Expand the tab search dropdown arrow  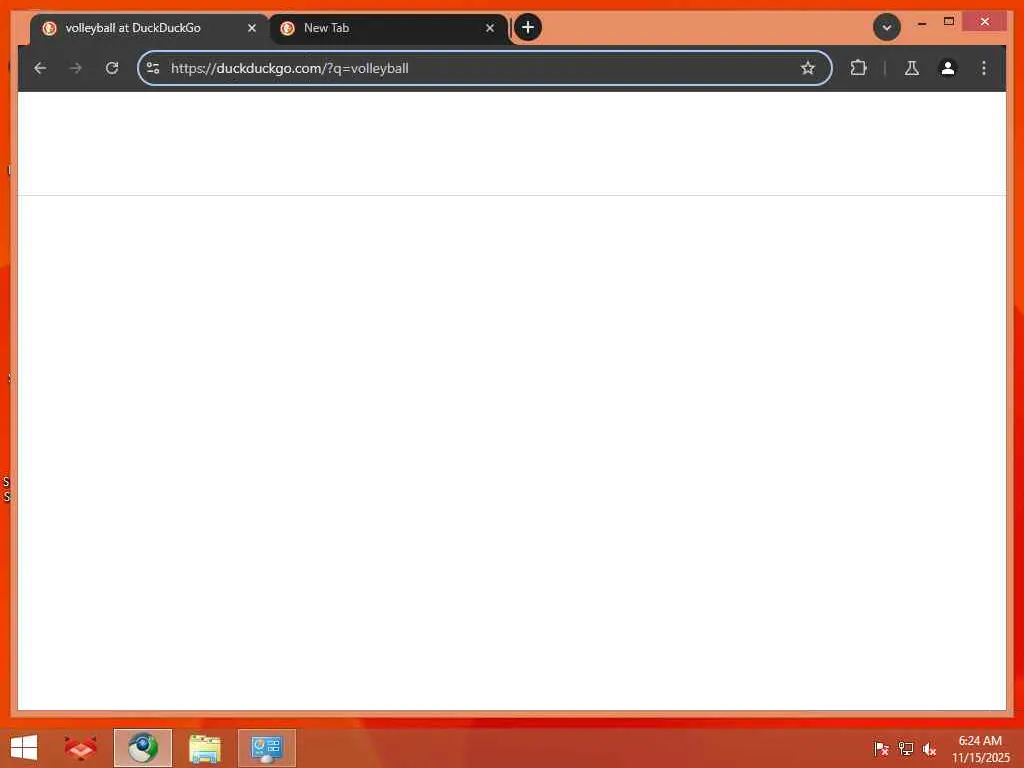(887, 27)
